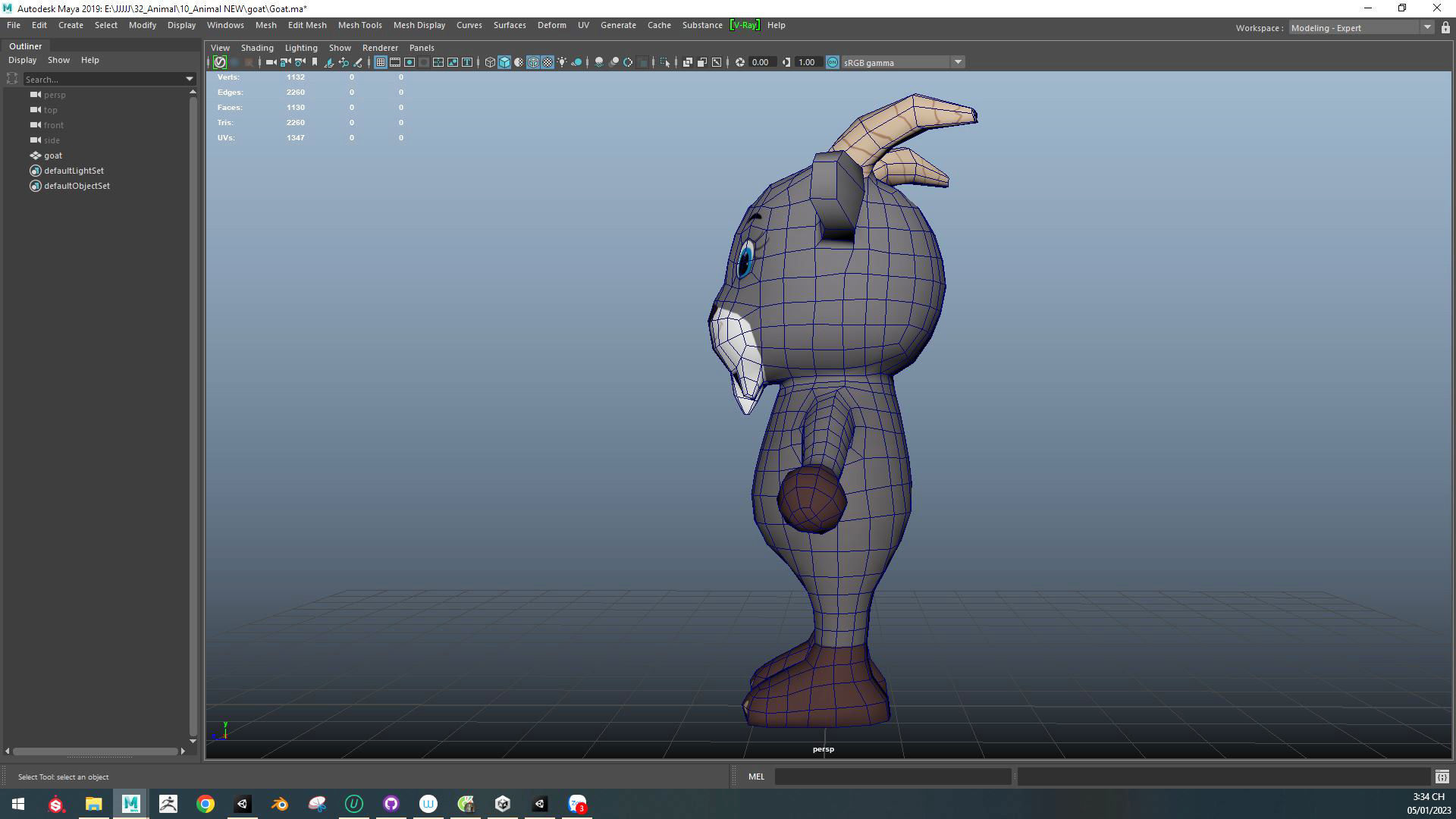Click the Gamma reset icon

[786, 62]
